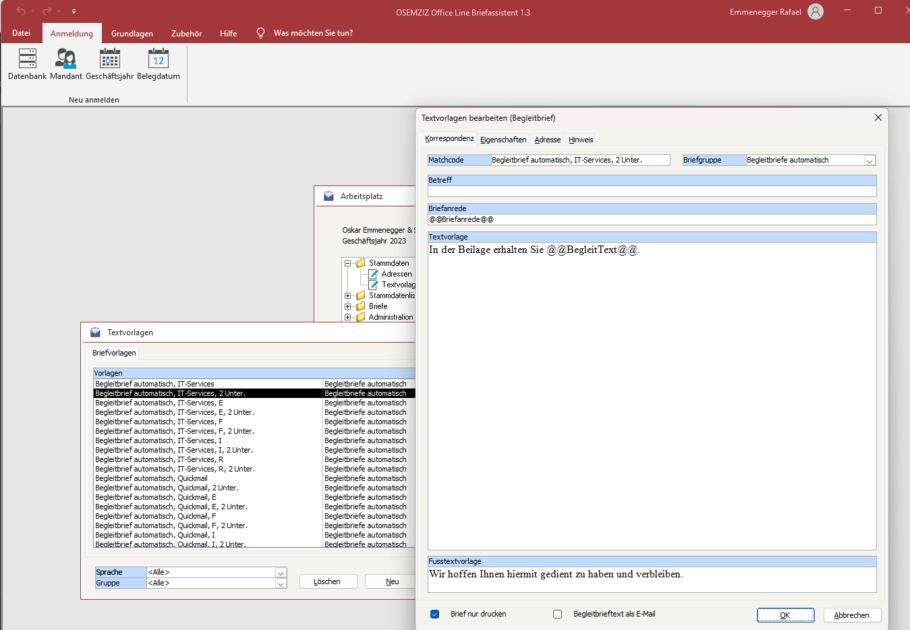Uncheck 'Brief nur drucken' checkbox
This screenshot has width=910, height=630.
point(435,614)
